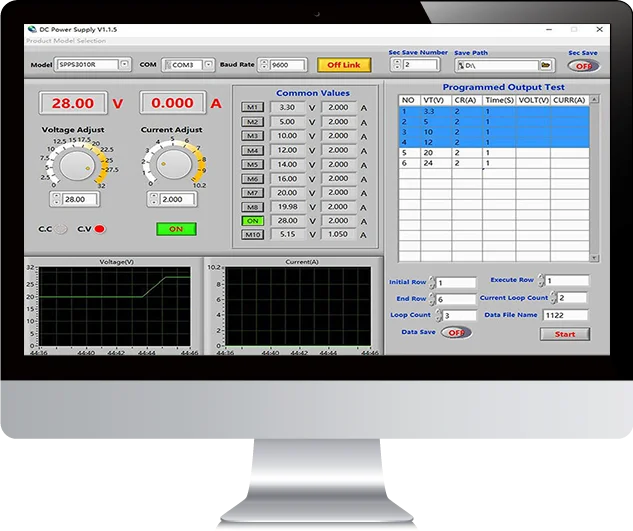Click the M10 voltage value 5.15
The width and height of the screenshot is (633, 531).
(x=287, y=234)
